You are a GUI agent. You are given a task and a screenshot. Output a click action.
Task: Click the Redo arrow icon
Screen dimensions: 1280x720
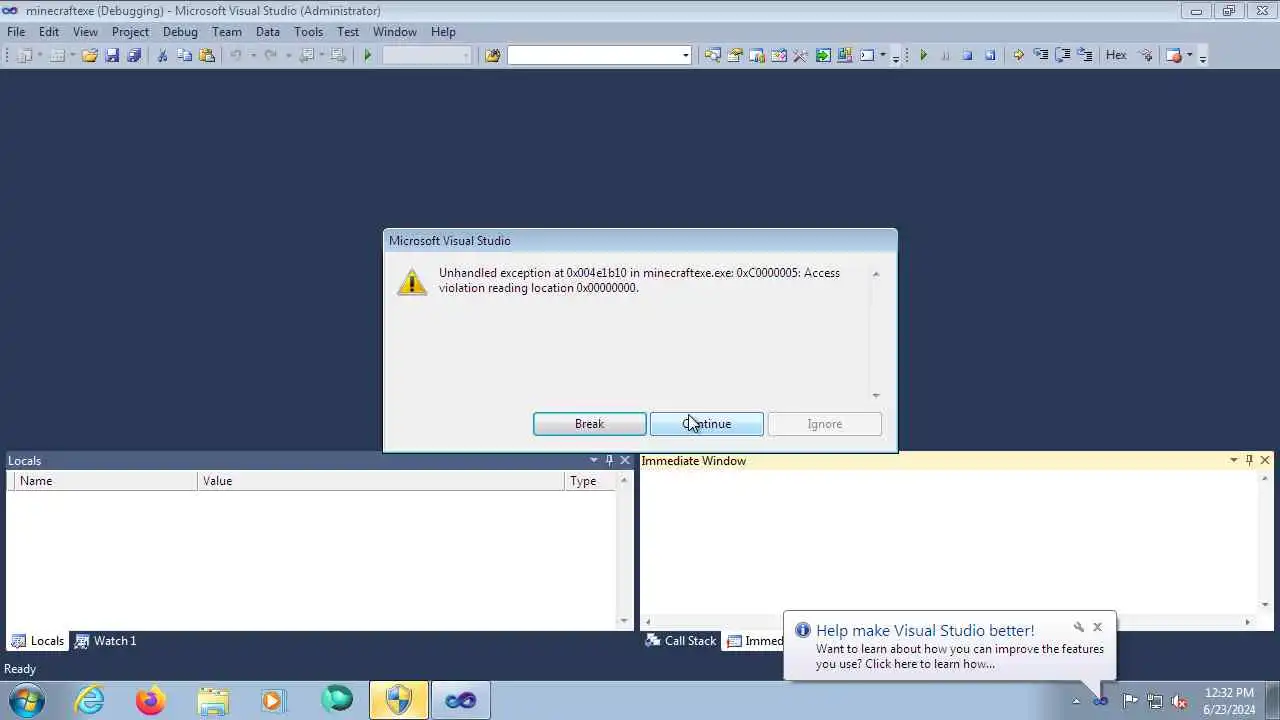[271, 55]
